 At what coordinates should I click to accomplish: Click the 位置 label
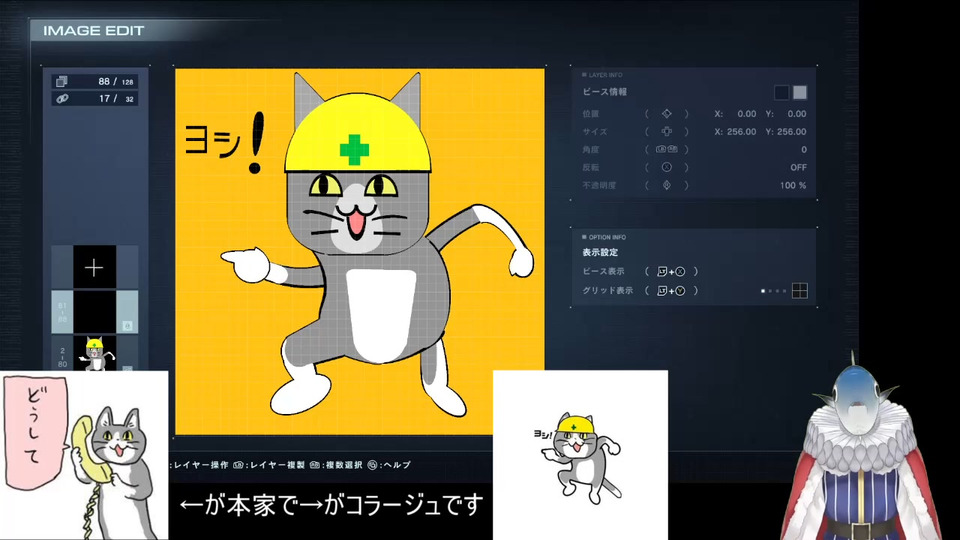coord(590,114)
